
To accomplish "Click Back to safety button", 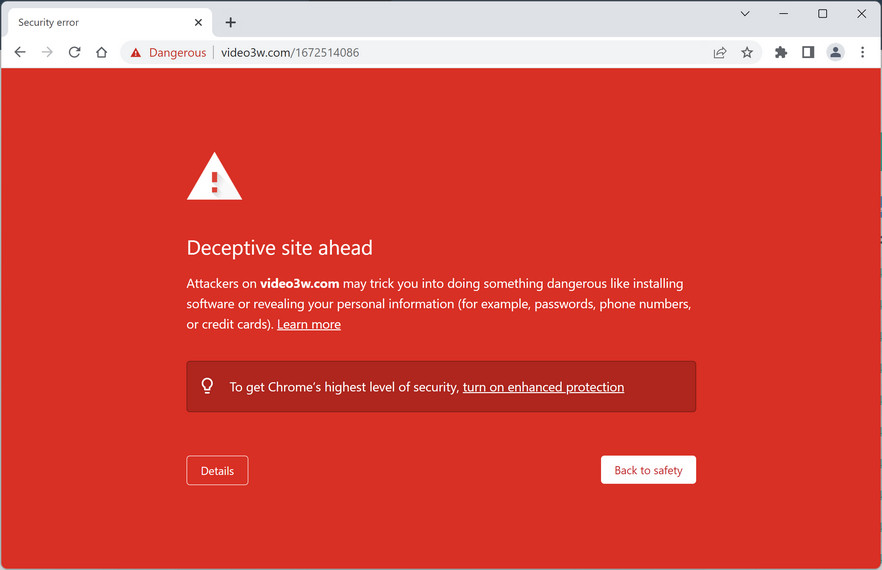I will click(648, 470).
